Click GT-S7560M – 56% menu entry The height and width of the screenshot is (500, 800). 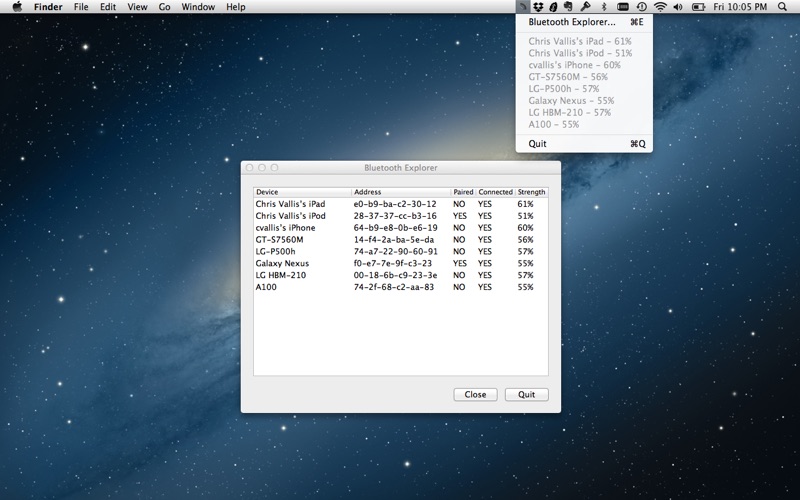point(584,77)
